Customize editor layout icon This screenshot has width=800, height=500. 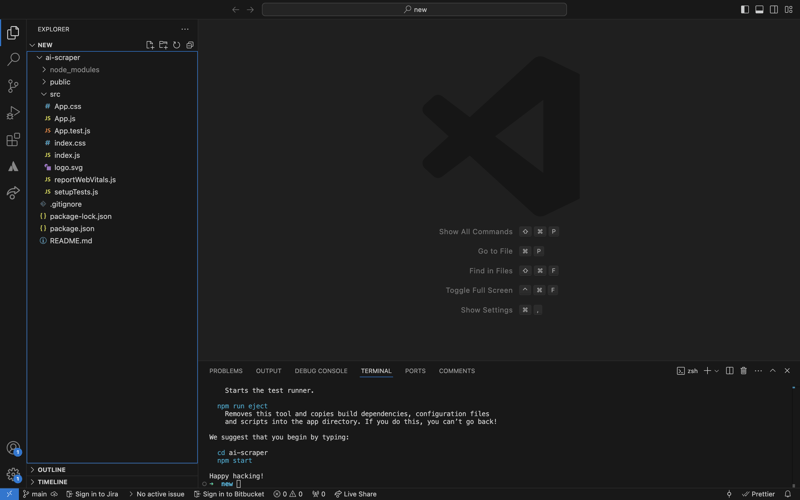(x=789, y=10)
